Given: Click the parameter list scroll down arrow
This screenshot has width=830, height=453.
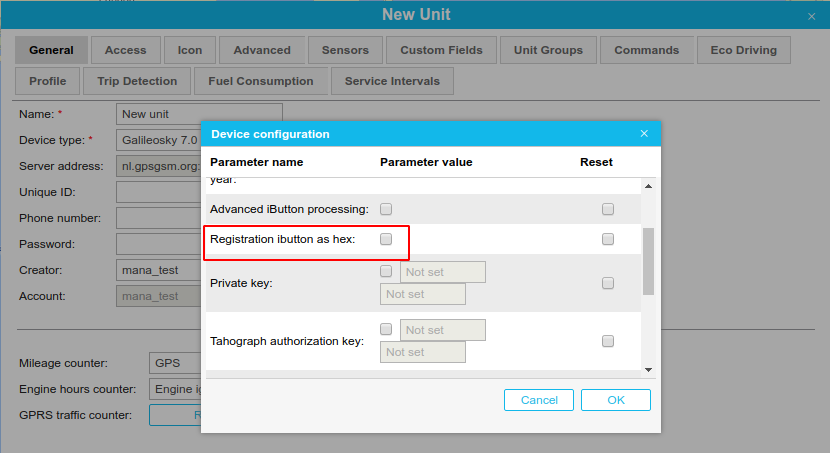Looking at the screenshot, I should [x=648, y=369].
